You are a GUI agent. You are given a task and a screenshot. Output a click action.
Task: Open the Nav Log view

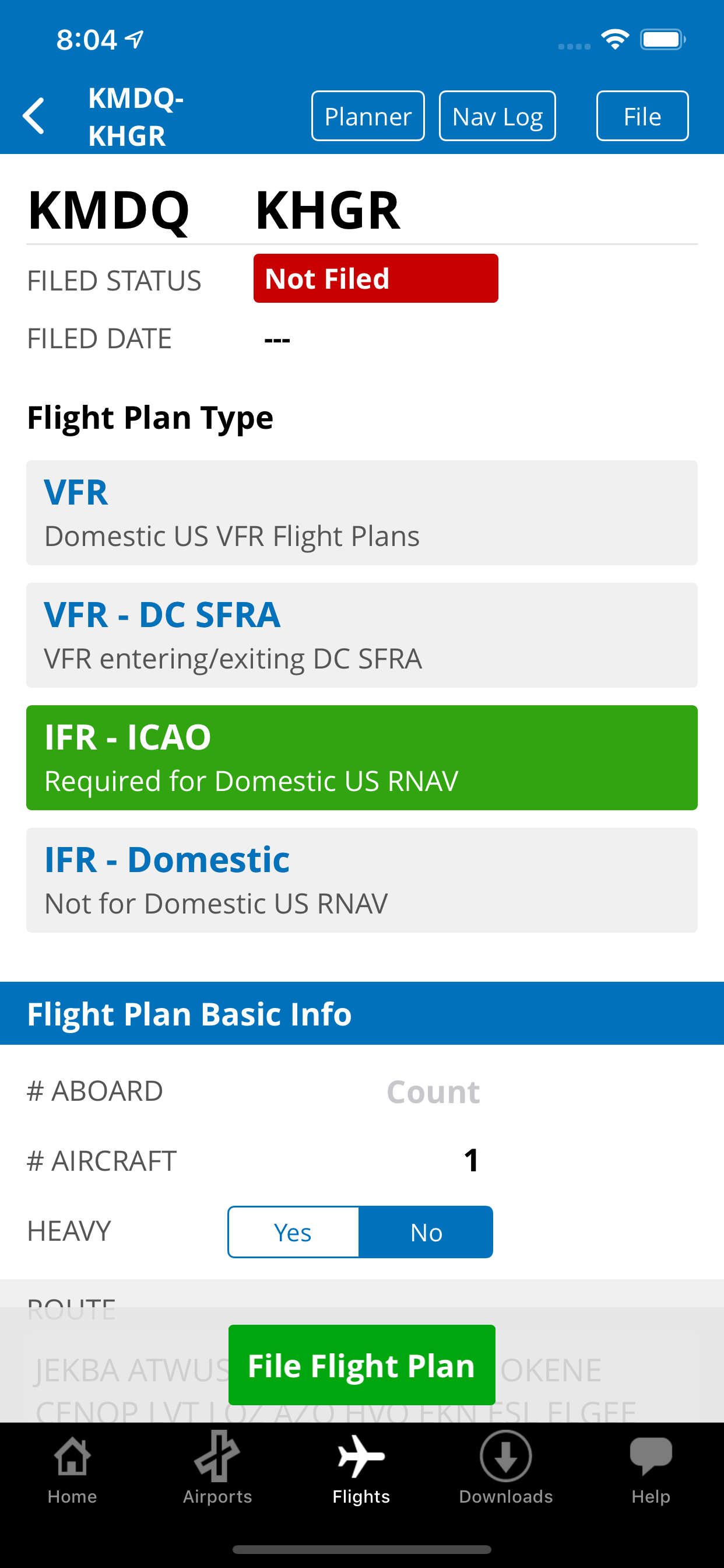tap(497, 116)
